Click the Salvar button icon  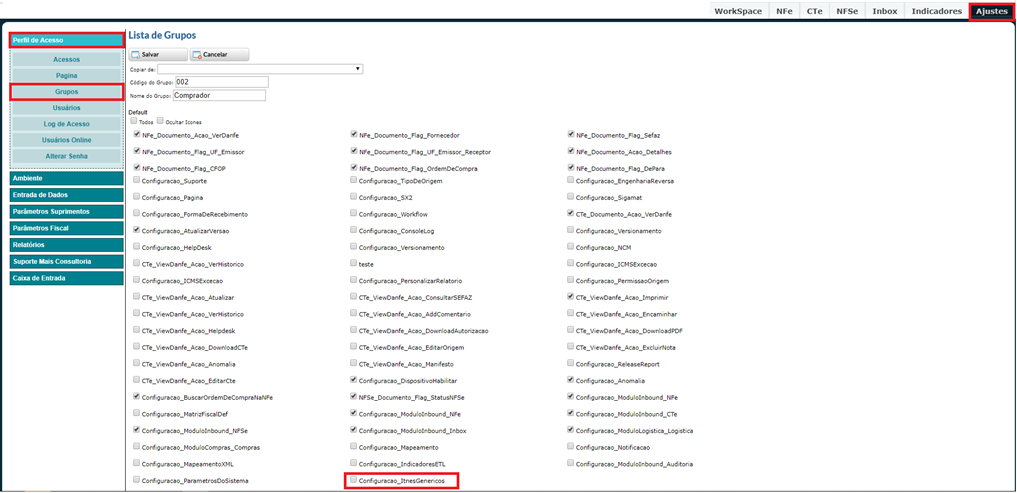(137, 55)
